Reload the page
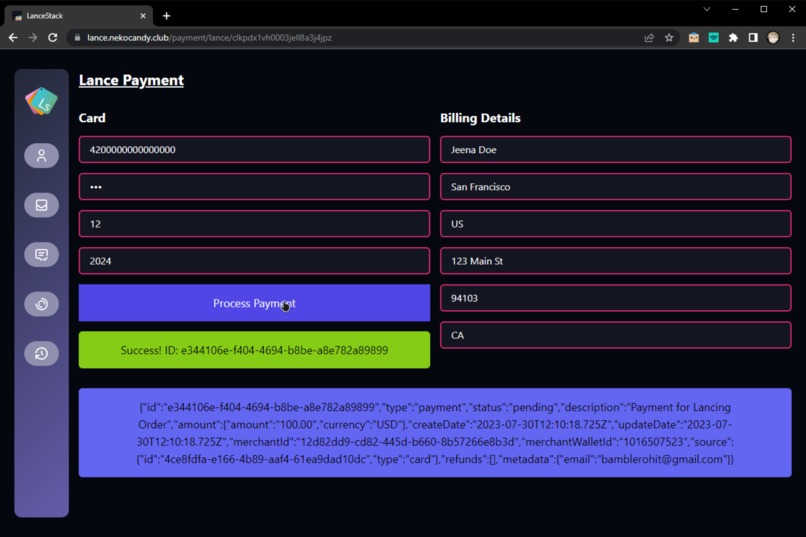Viewport: 806px width, 537px height. [x=52, y=38]
